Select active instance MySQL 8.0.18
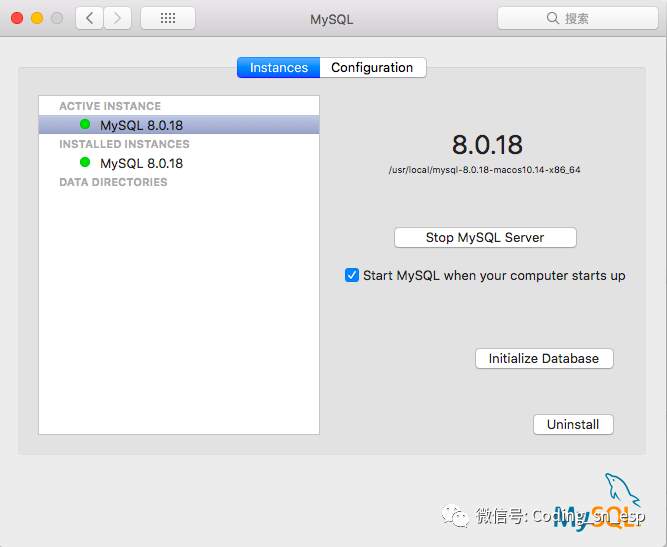 179,125
